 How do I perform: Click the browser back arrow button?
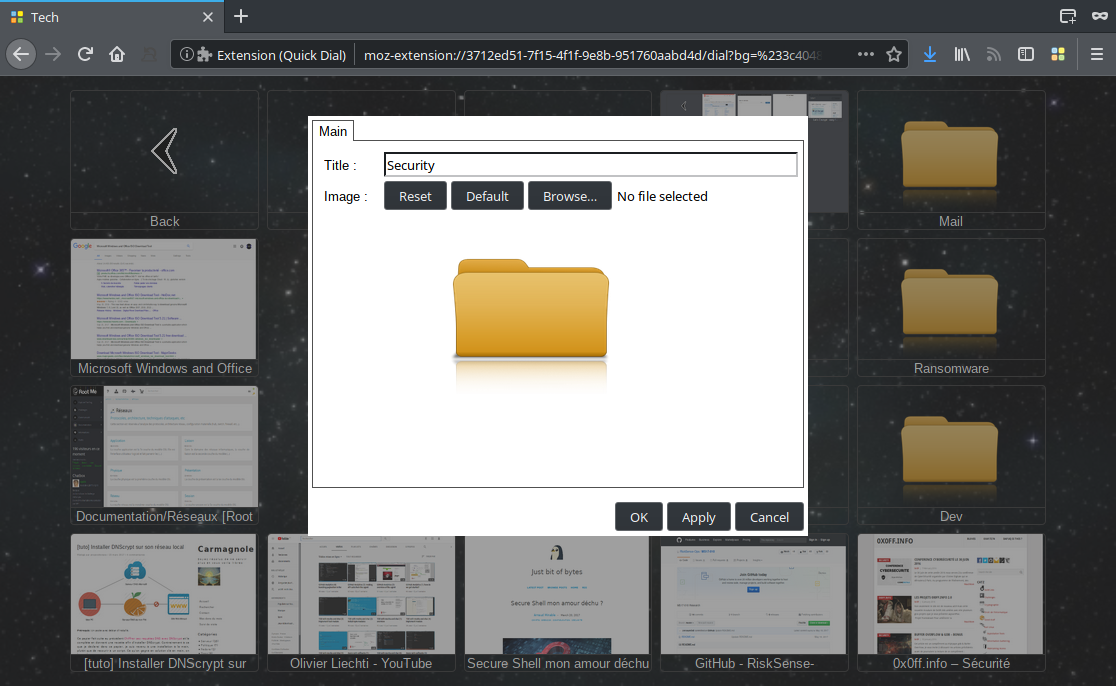[22, 54]
